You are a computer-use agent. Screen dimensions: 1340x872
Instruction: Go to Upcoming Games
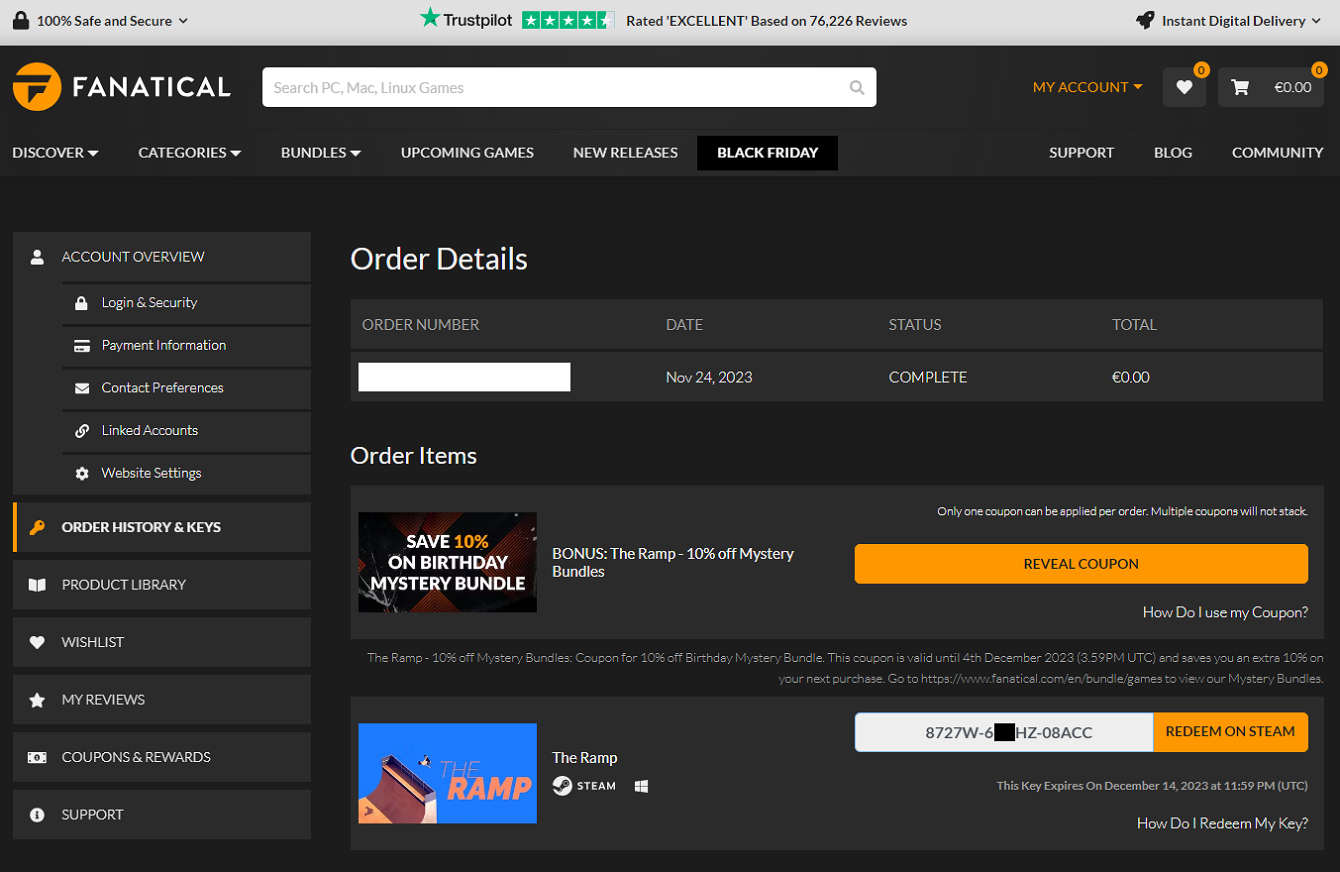467,153
